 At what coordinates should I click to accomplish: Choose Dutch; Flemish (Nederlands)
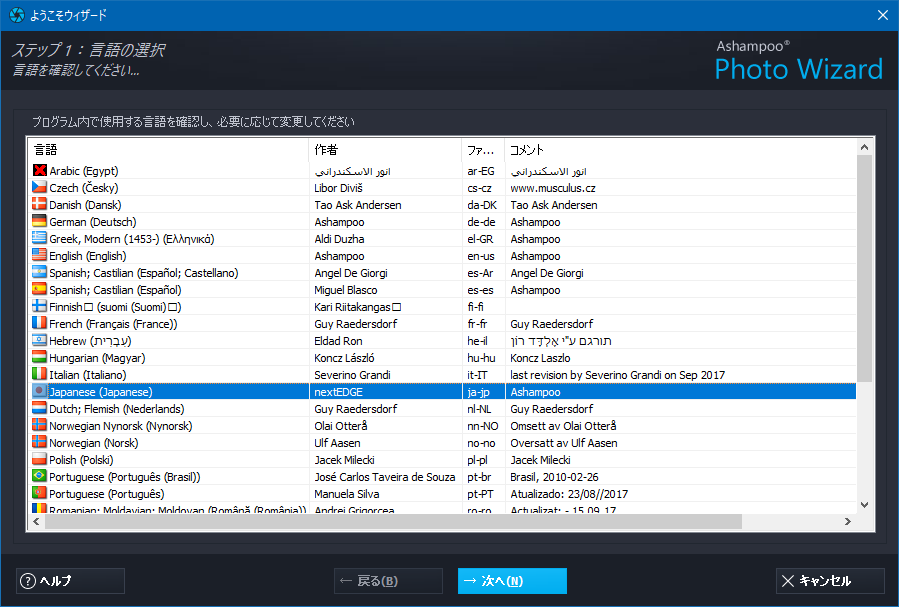(x=442, y=409)
